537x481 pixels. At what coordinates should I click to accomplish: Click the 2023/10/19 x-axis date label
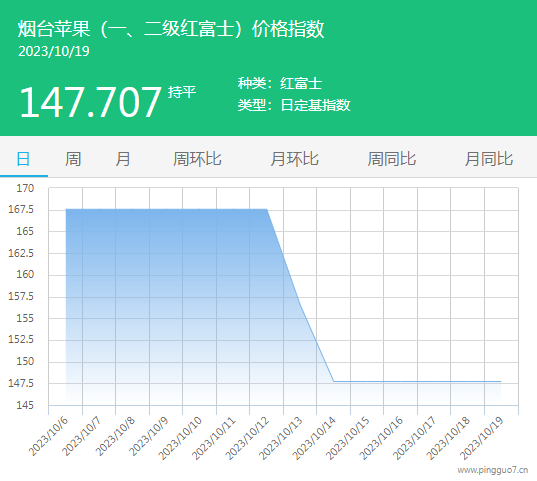[x=481, y=438]
